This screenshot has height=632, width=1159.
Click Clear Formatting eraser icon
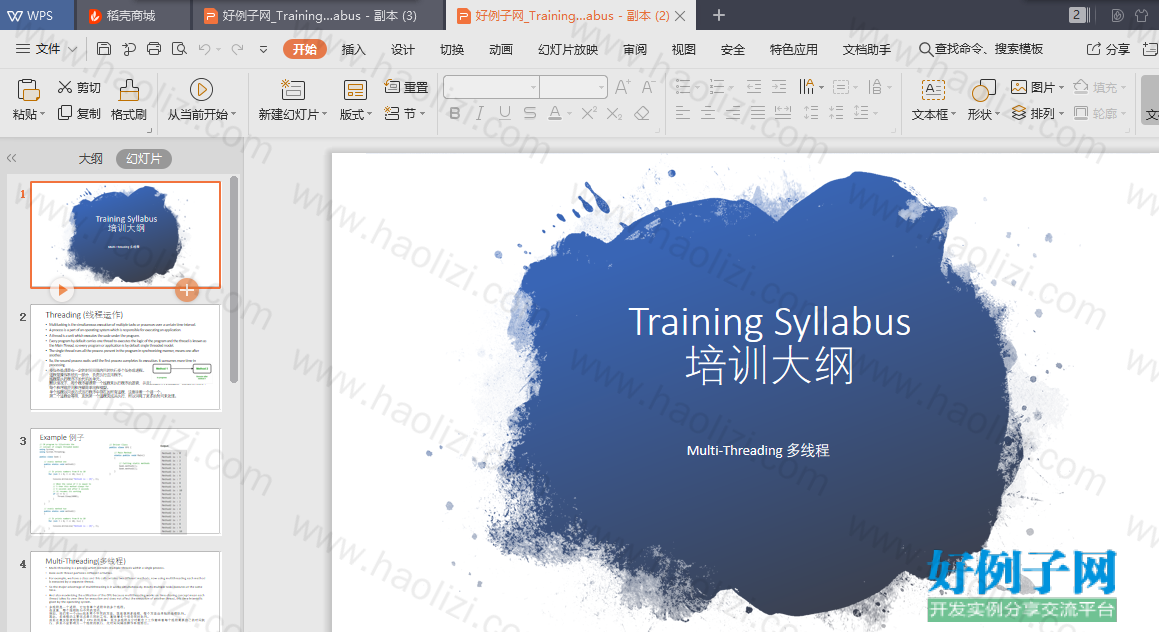642,113
